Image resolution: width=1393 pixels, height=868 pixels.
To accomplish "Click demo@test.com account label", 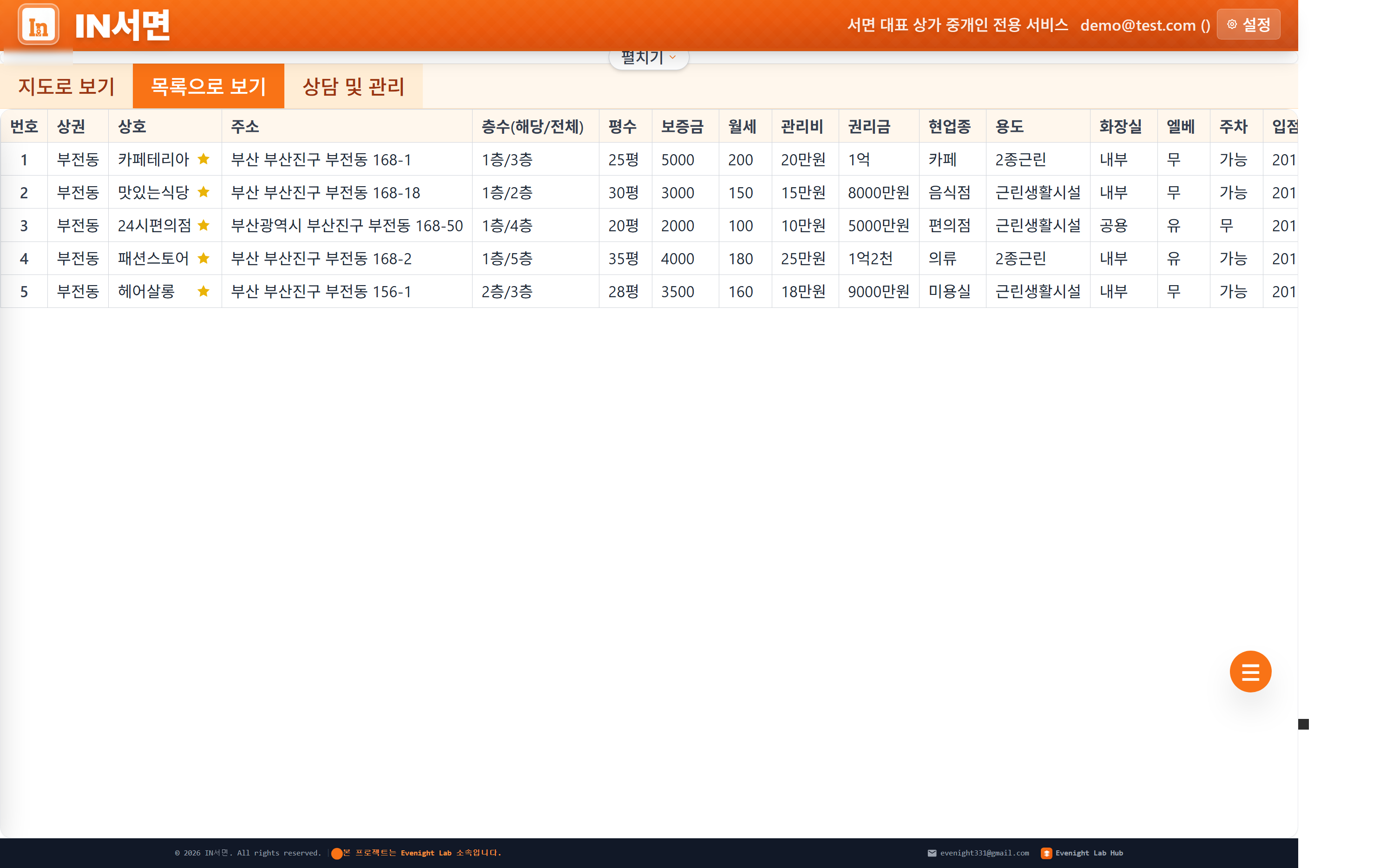I will 1145,25.
